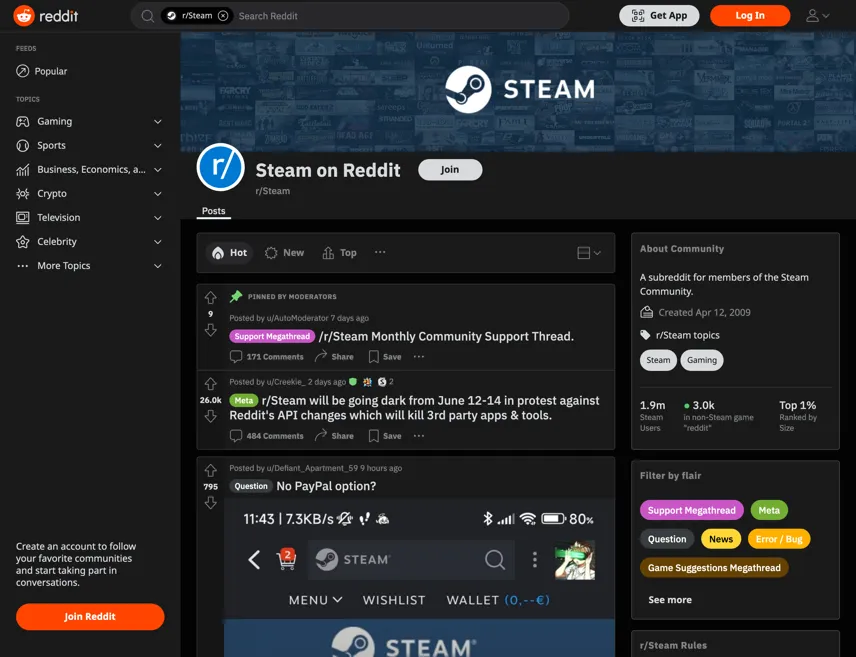Open u/AutoModerator profile link
The width and height of the screenshot is (856, 657).
(x=297, y=318)
